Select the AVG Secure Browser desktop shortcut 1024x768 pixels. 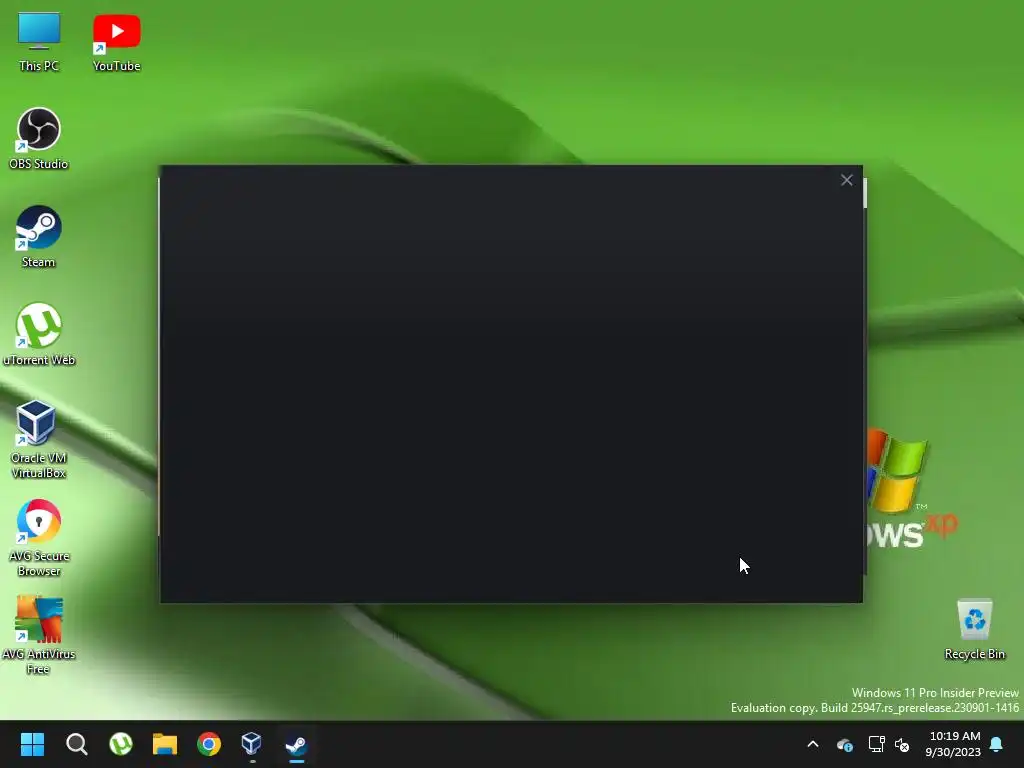click(x=39, y=537)
